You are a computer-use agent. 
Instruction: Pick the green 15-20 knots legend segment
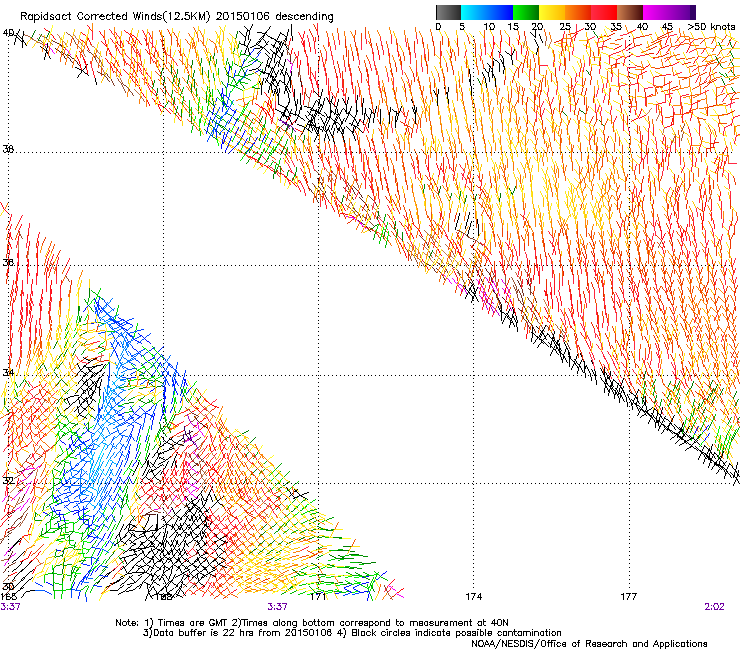(526, 12)
